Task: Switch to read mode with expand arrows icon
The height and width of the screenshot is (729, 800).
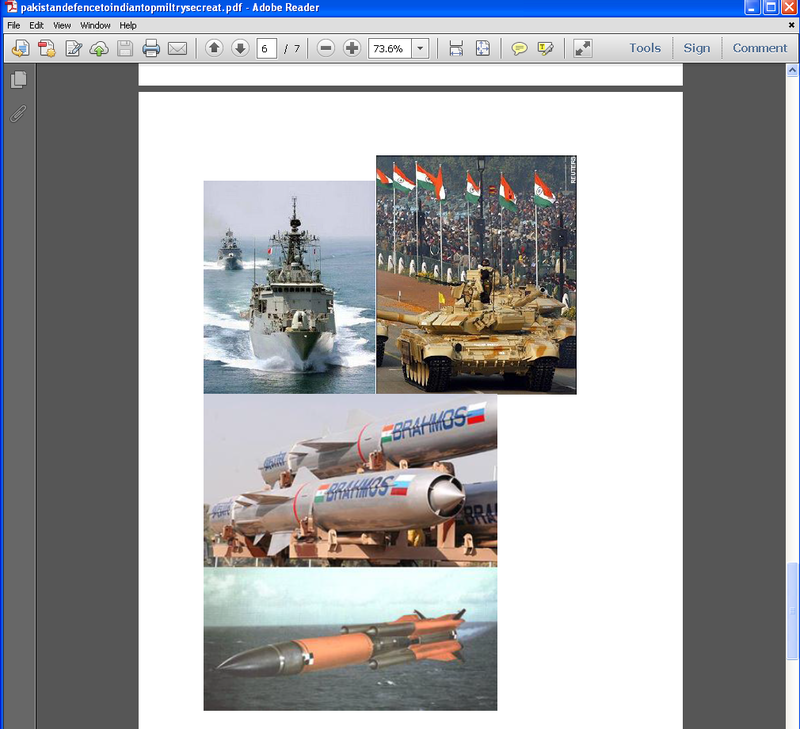Action: coord(583,48)
